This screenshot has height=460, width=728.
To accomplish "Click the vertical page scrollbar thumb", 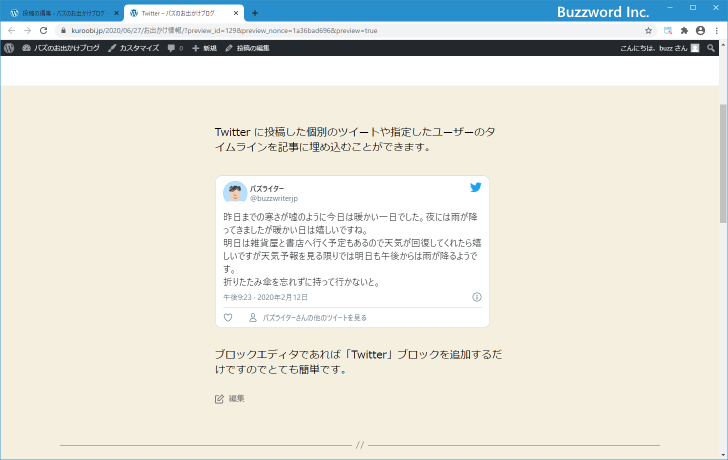I will pyautogui.click(x=723, y=163).
